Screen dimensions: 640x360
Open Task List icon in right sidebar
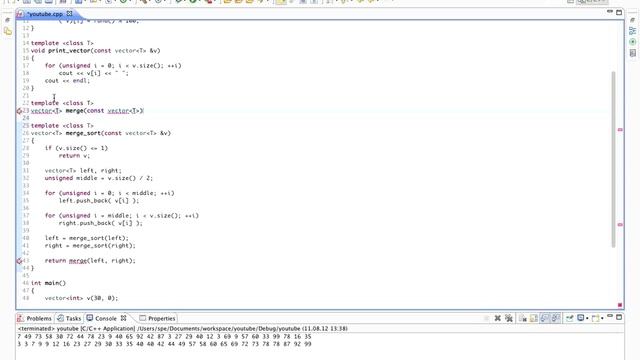[633, 53]
